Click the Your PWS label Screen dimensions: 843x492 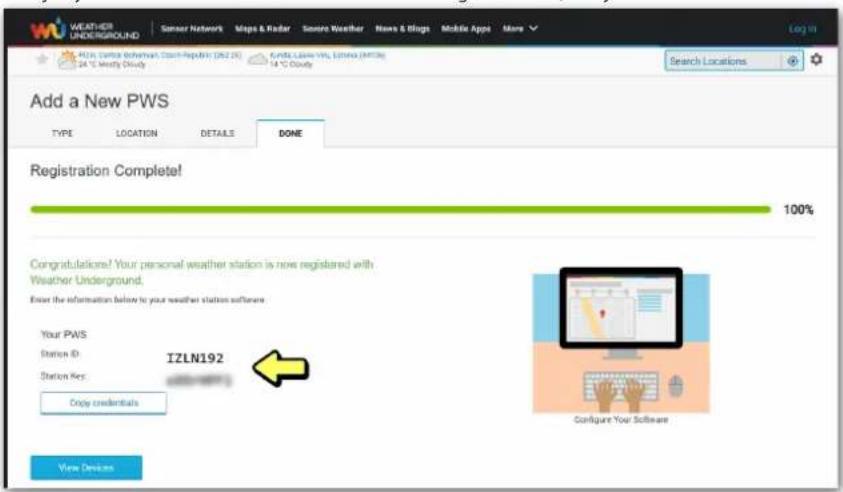coord(63,334)
